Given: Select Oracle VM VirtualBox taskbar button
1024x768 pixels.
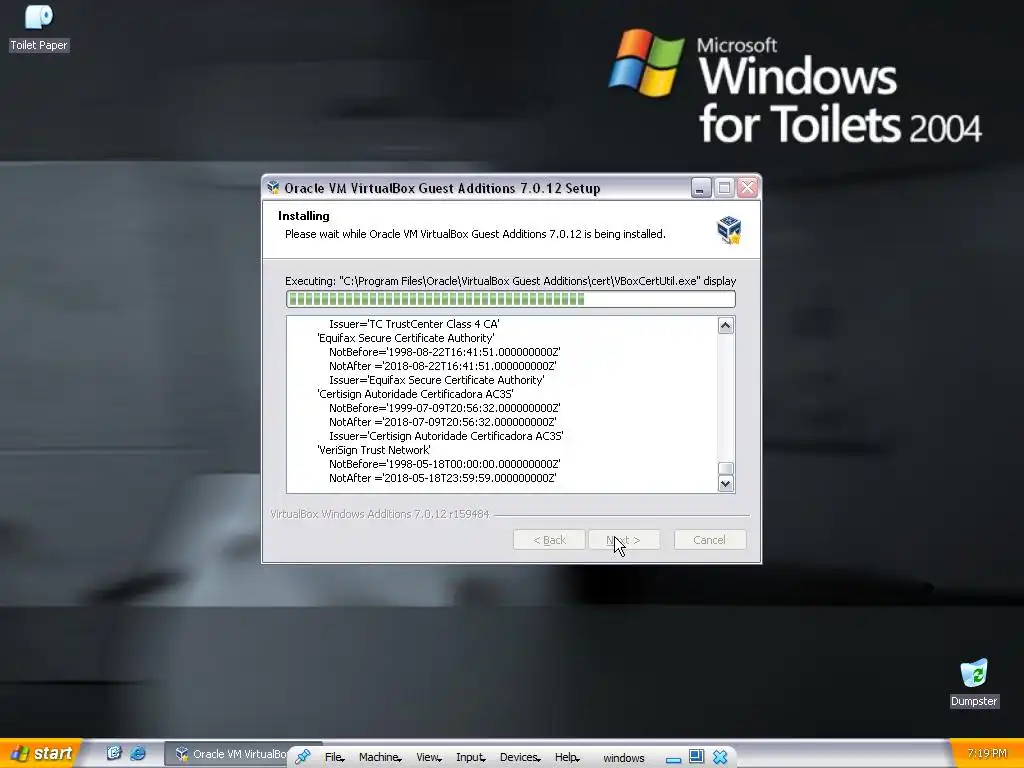Looking at the screenshot, I should point(225,754).
